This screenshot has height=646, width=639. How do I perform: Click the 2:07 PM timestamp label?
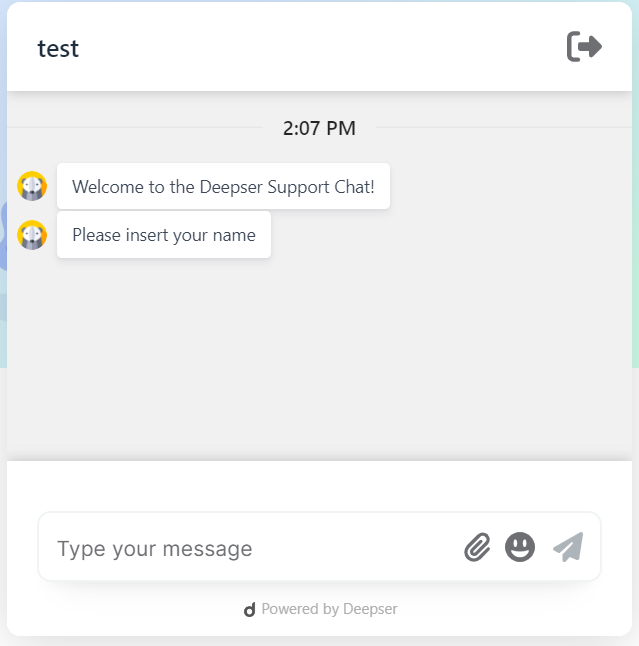tap(319, 128)
